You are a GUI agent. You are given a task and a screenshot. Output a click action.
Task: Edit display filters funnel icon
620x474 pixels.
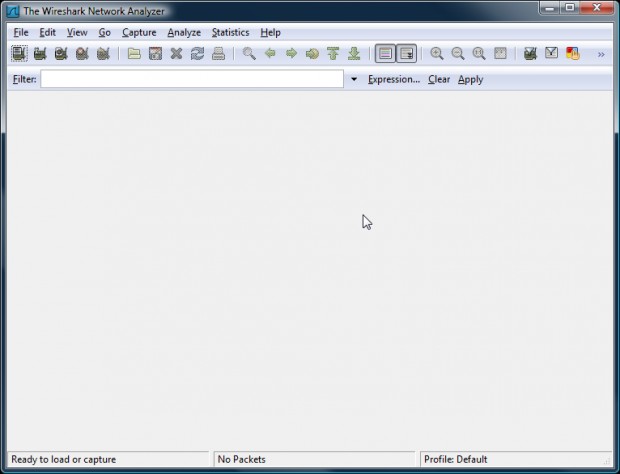coord(552,53)
